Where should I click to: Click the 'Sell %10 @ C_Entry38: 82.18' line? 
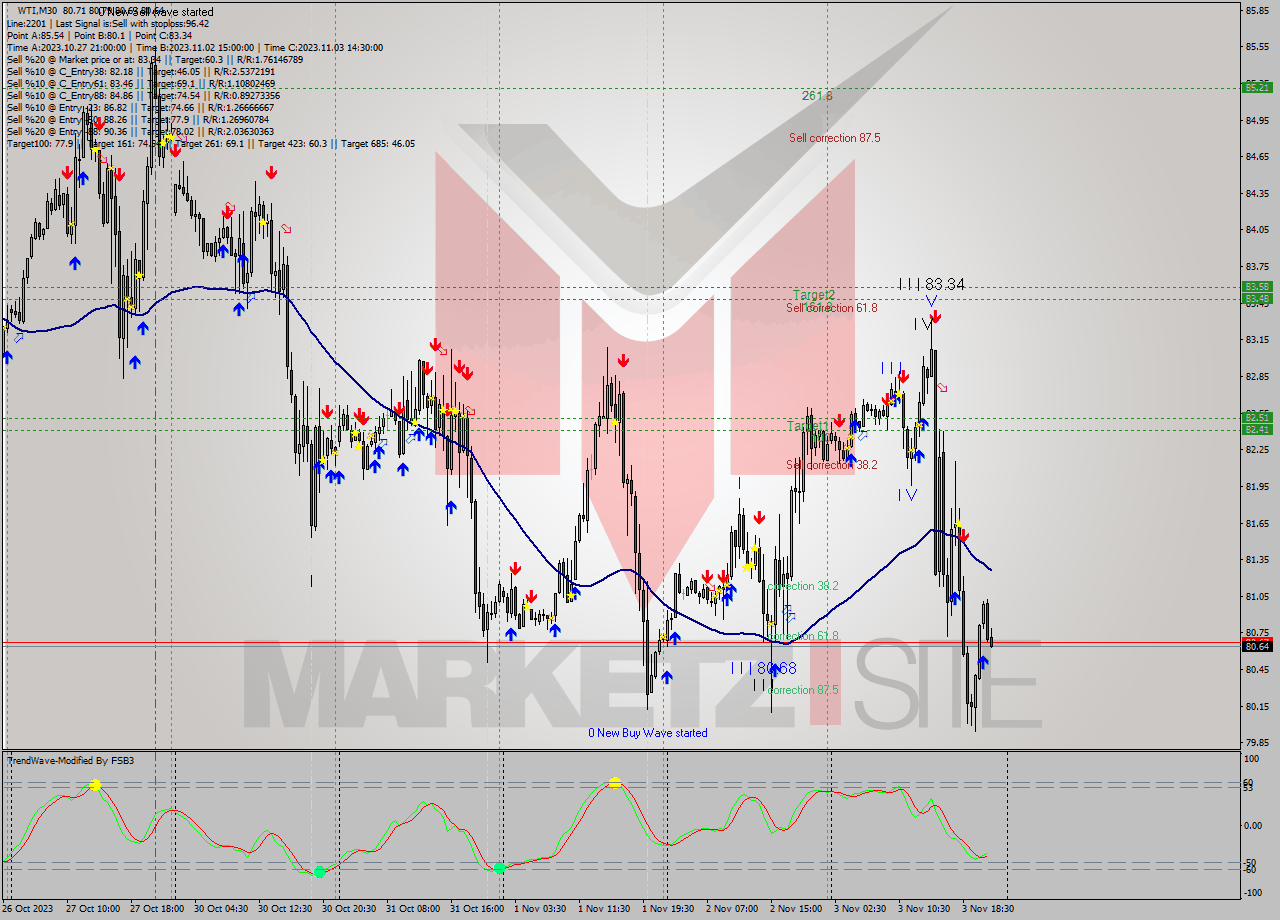point(141,71)
